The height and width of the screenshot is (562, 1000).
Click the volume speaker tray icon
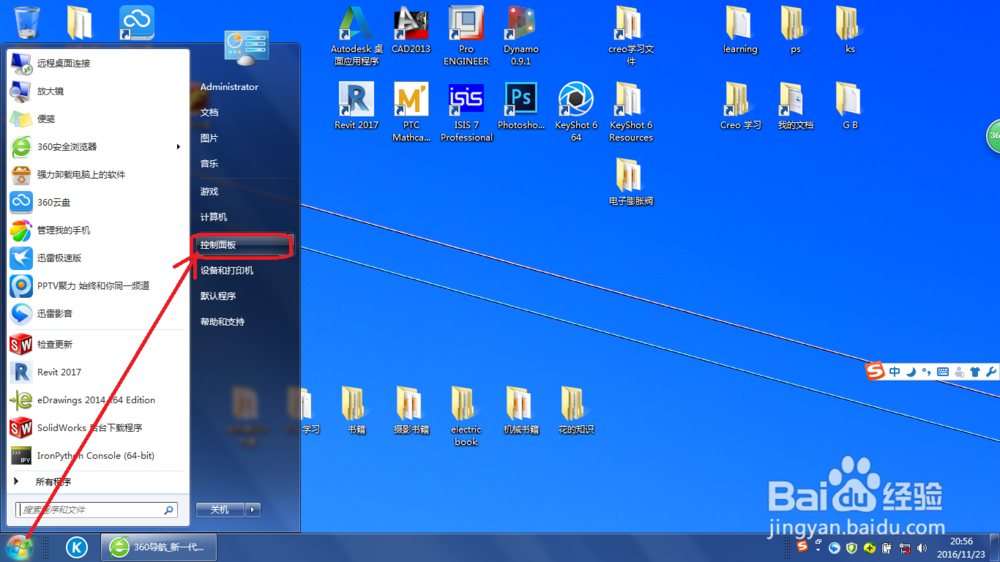[922, 548]
